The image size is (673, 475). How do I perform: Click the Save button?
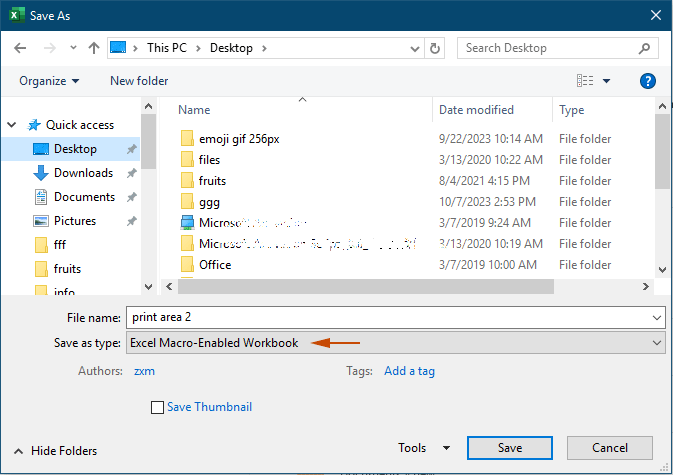(509, 448)
